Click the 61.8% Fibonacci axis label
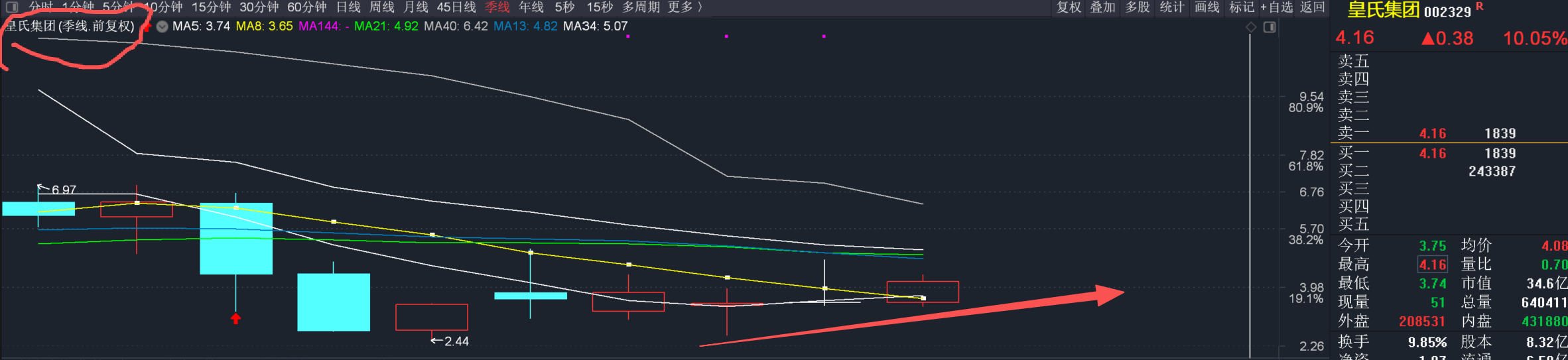This screenshot has width=1568, height=360. [x=1305, y=167]
